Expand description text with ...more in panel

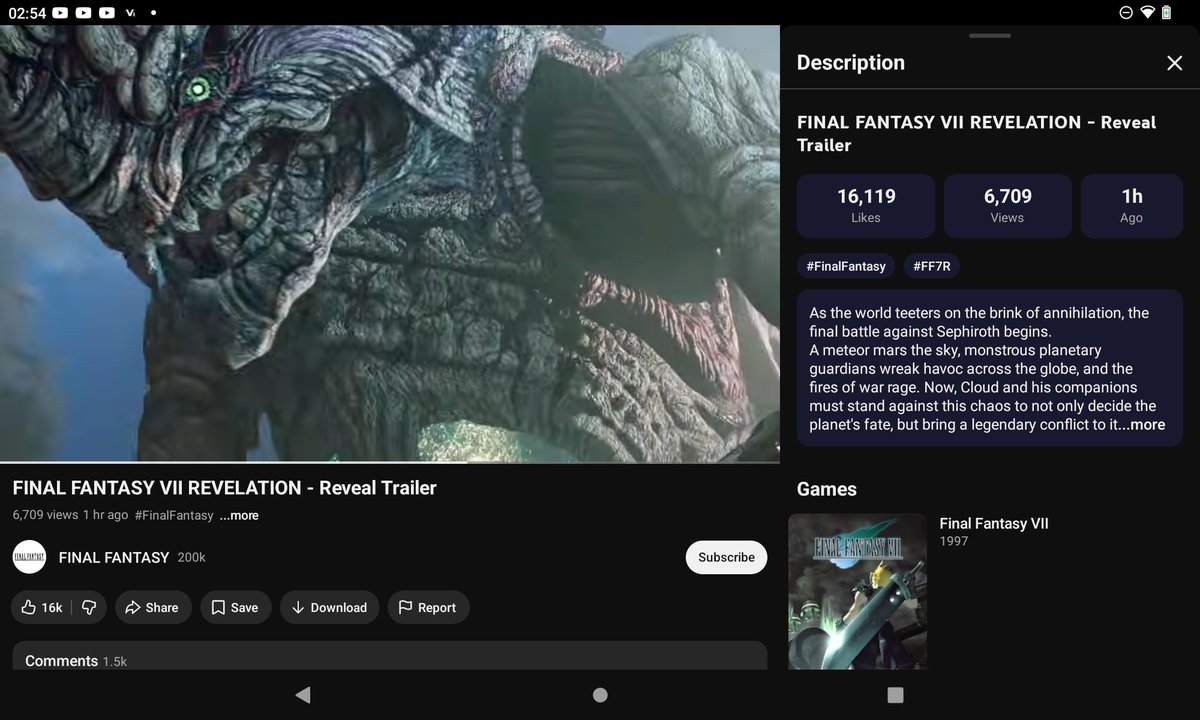[1141, 424]
